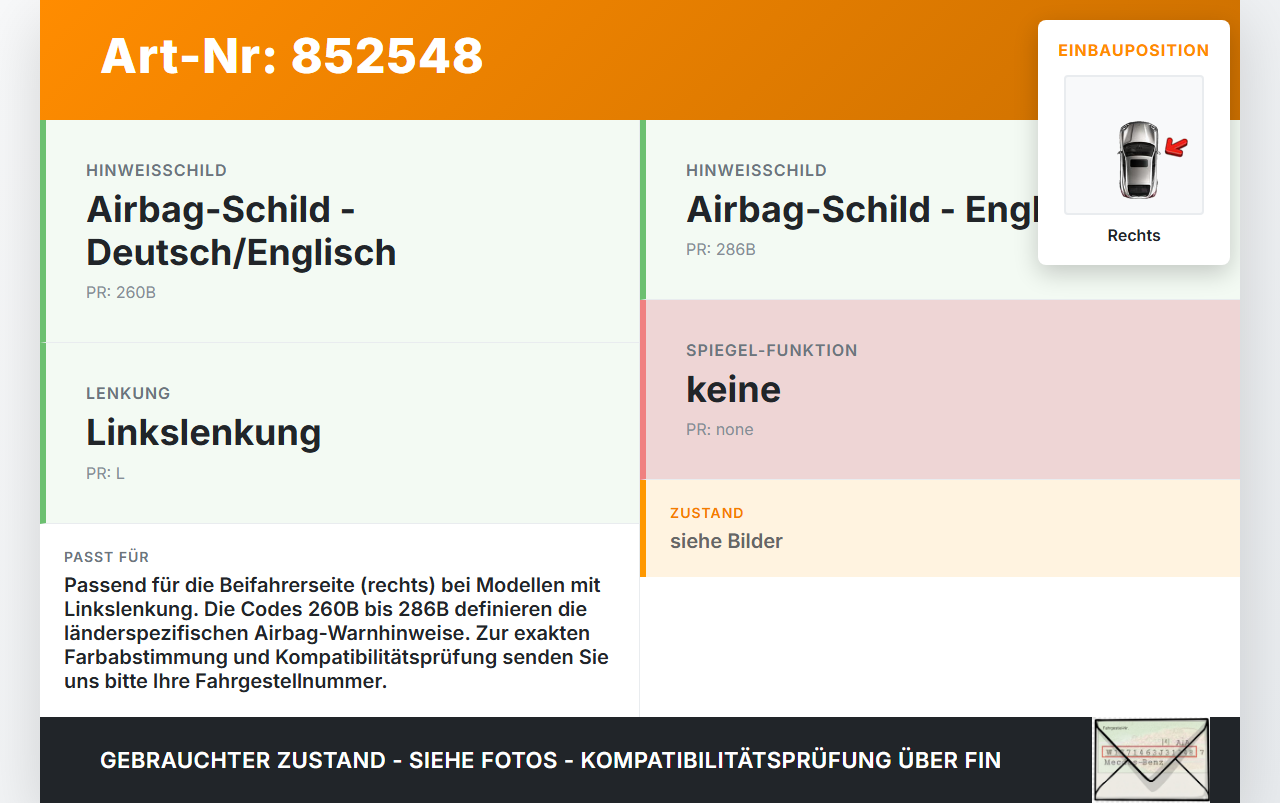Viewport: 1280px width, 803px height.
Task: Click the Art-Nr: 852548 title
Action: coord(292,56)
